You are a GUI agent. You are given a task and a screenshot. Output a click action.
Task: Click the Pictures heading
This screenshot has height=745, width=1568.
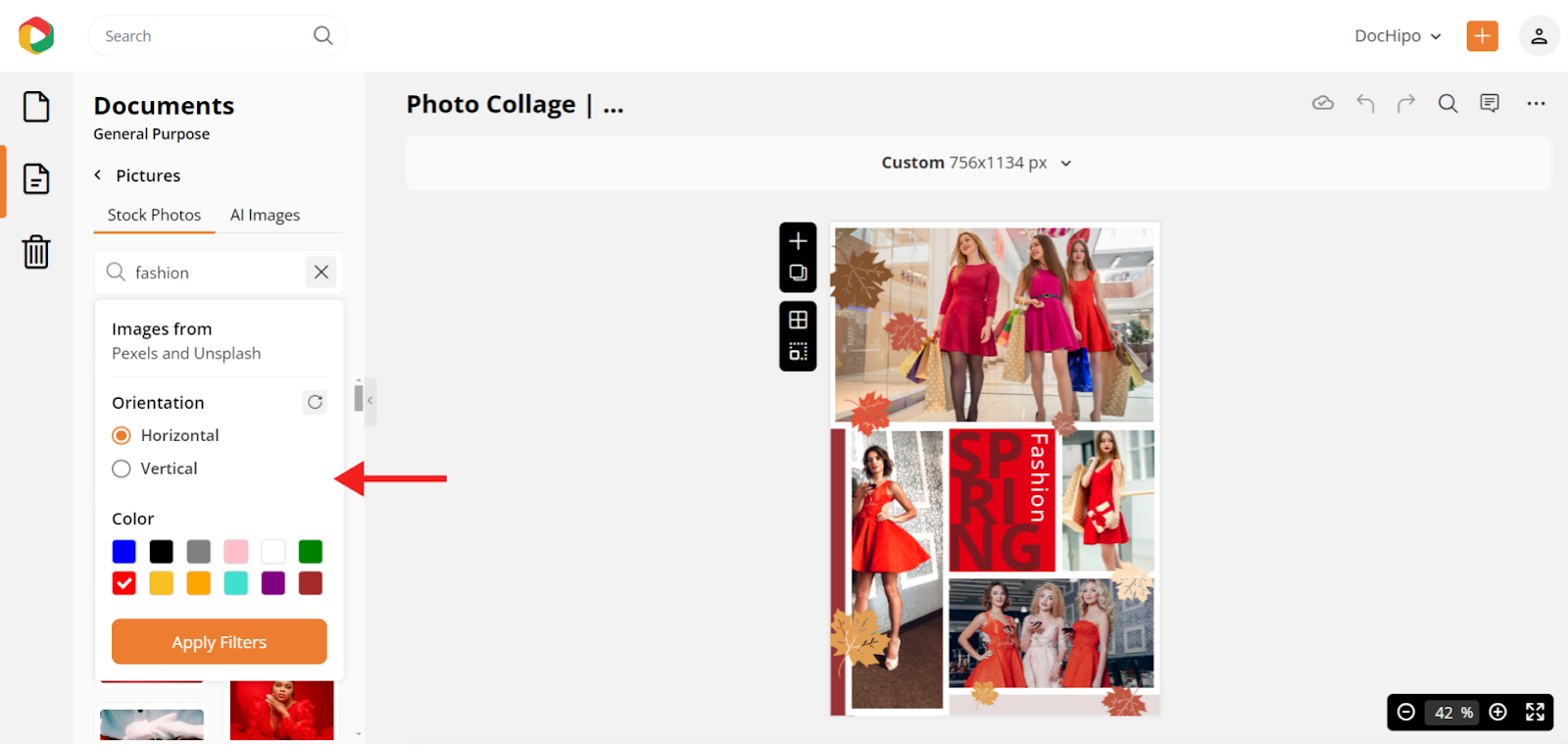tap(148, 175)
